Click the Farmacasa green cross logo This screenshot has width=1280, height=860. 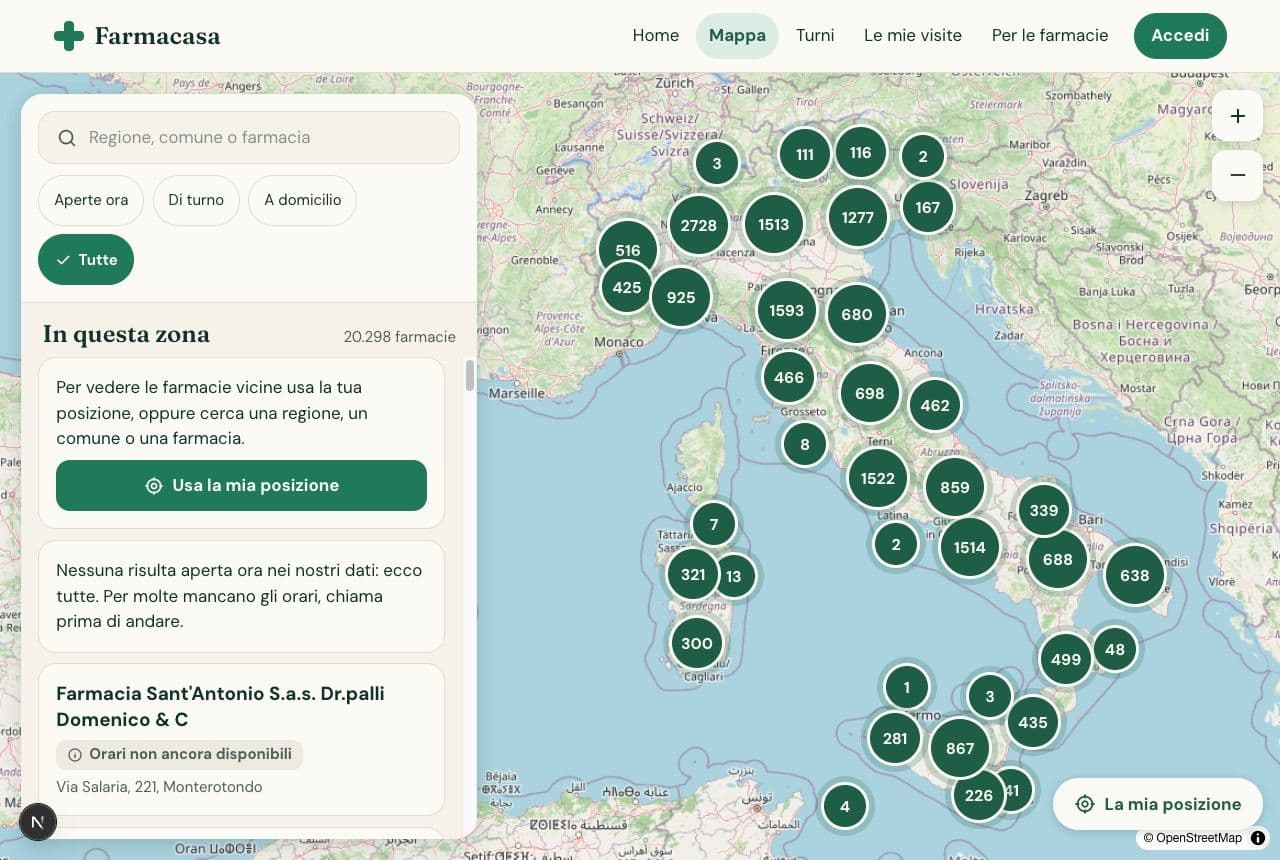click(x=69, y=36)
